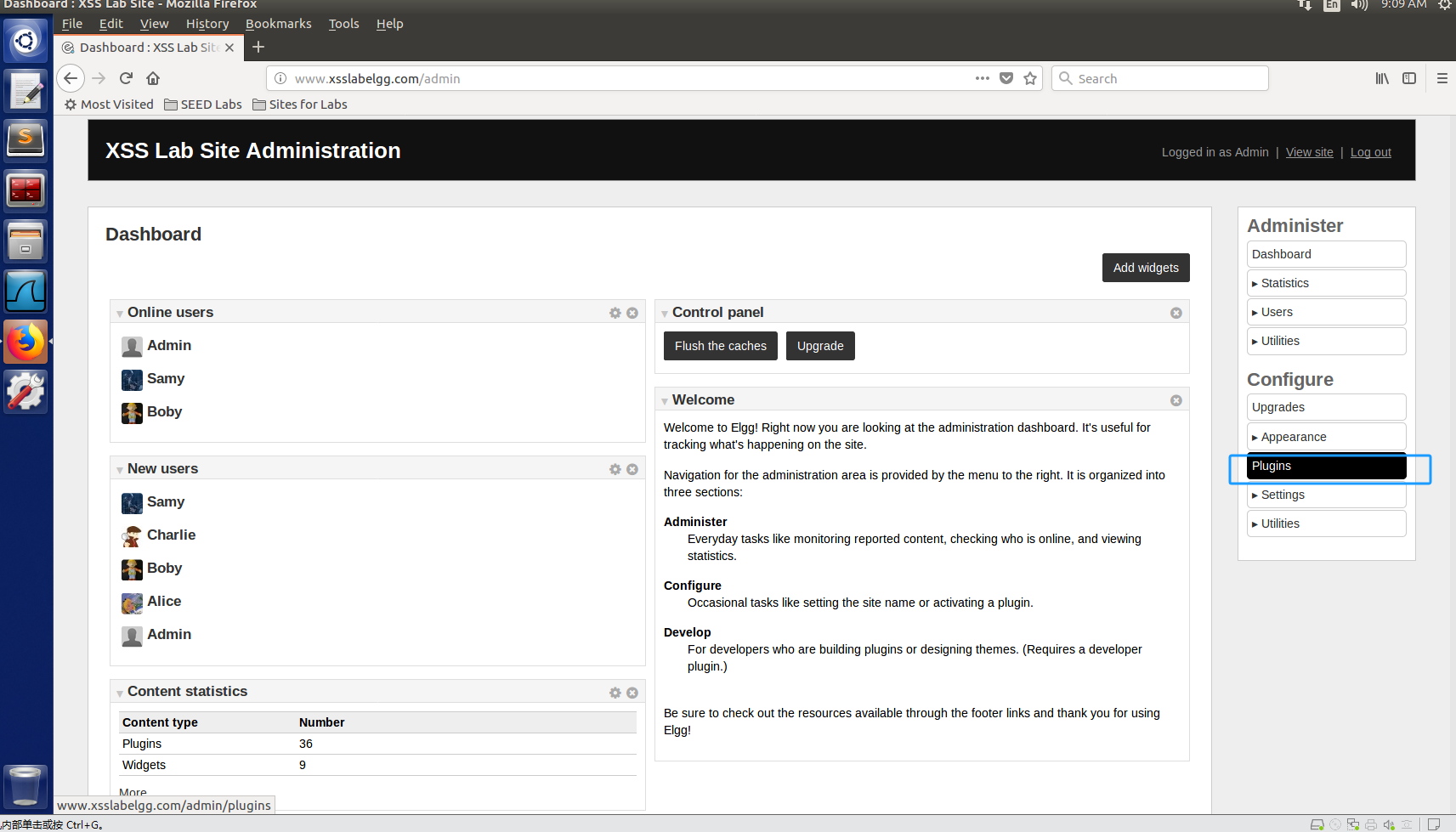This screenshot has height=832, width=1456.
Task: Open System Settings wrench in the dock
Action: [x=25, y=391]
